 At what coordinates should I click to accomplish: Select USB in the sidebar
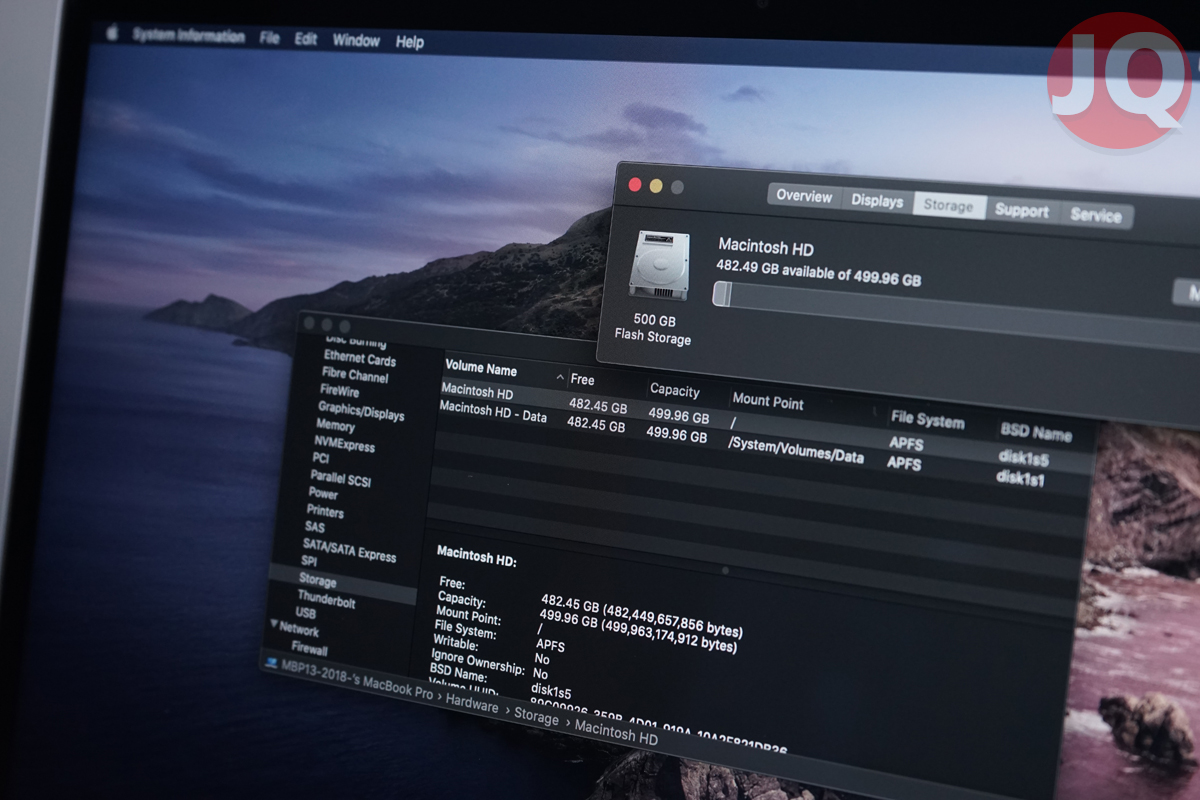tap(306, 613)
